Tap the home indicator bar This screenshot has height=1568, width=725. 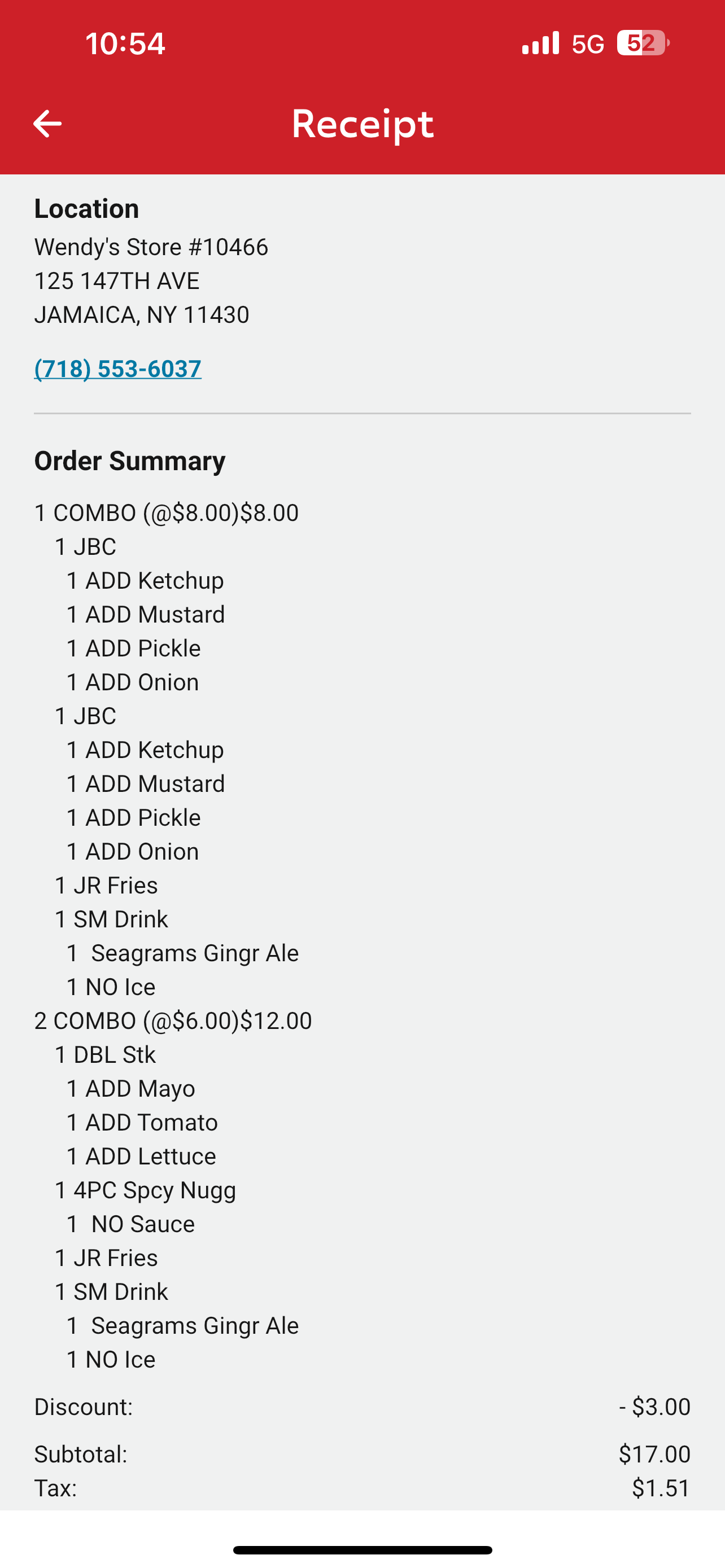coord(362,1550)
